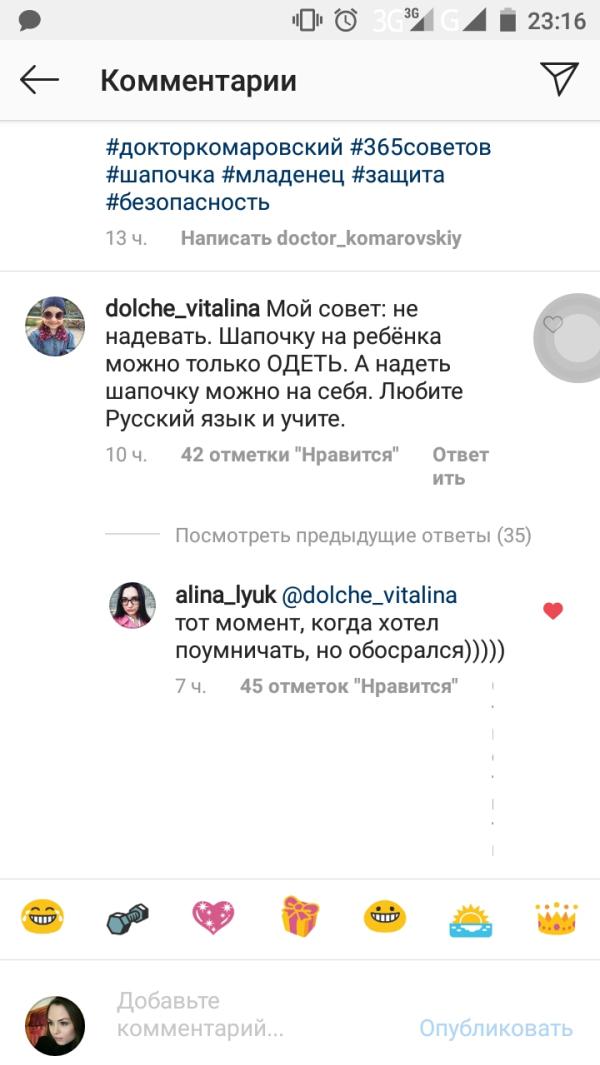Open dolche_vitalina's profile picture

pyautogui.click(x=55, y=326)
